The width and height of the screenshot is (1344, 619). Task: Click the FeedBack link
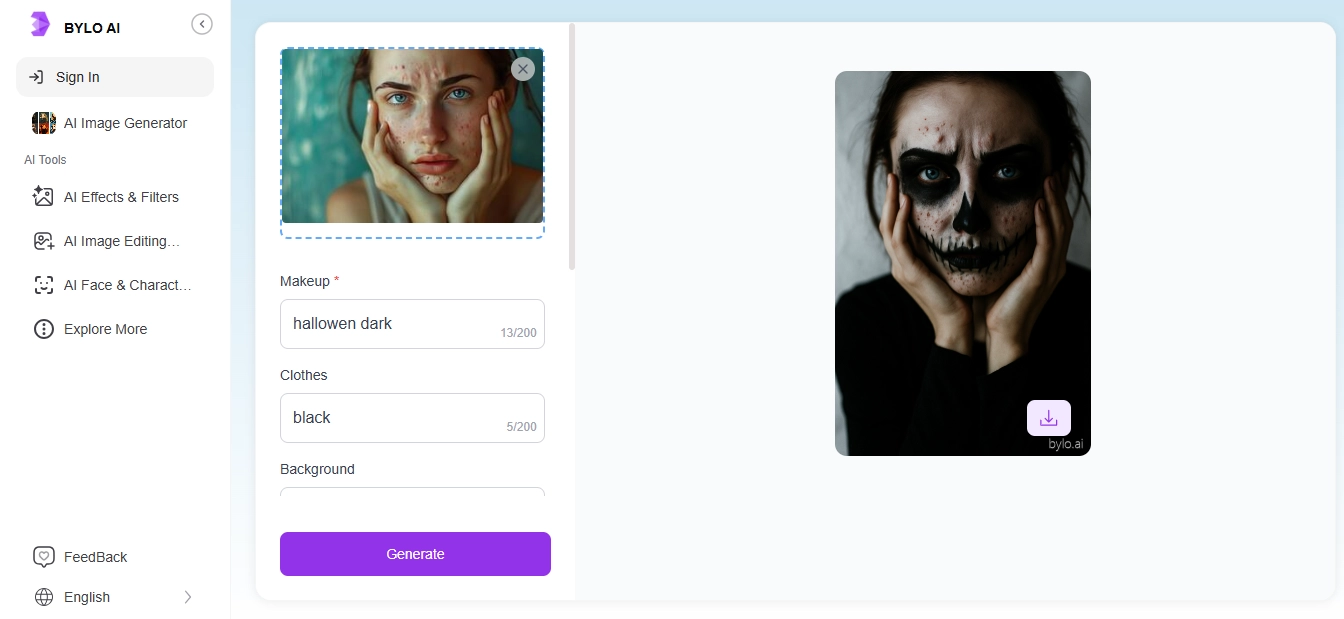pos(95,557)
